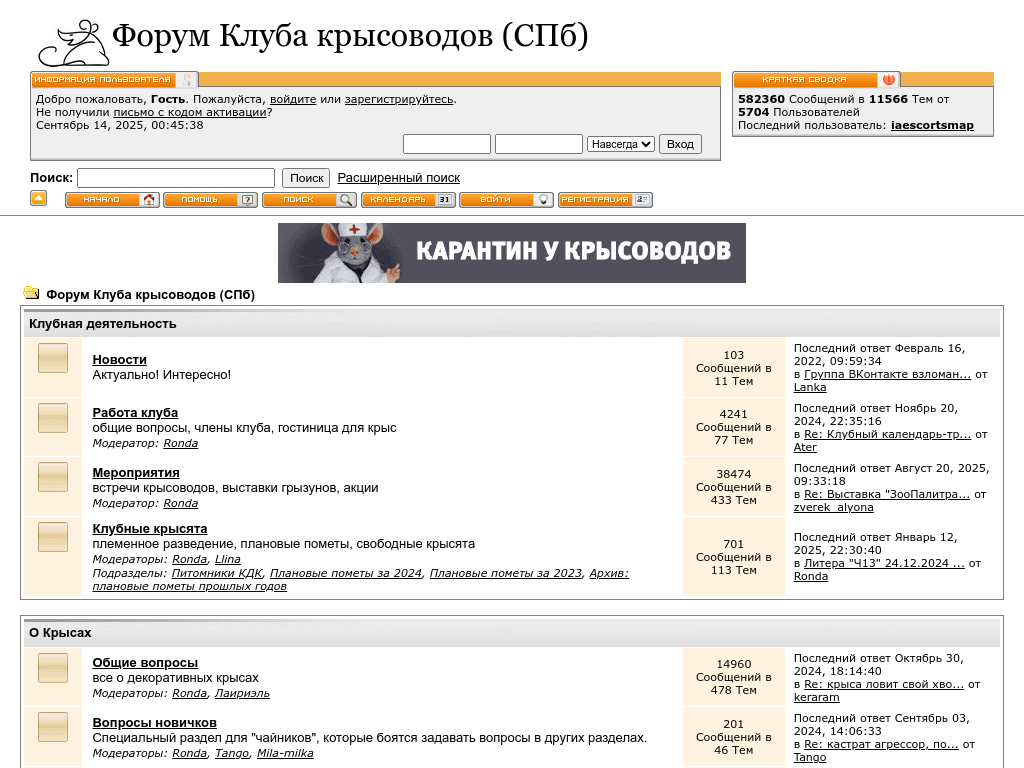Click the Начало home menu button
1024x768 pixels.
point(112,200)
